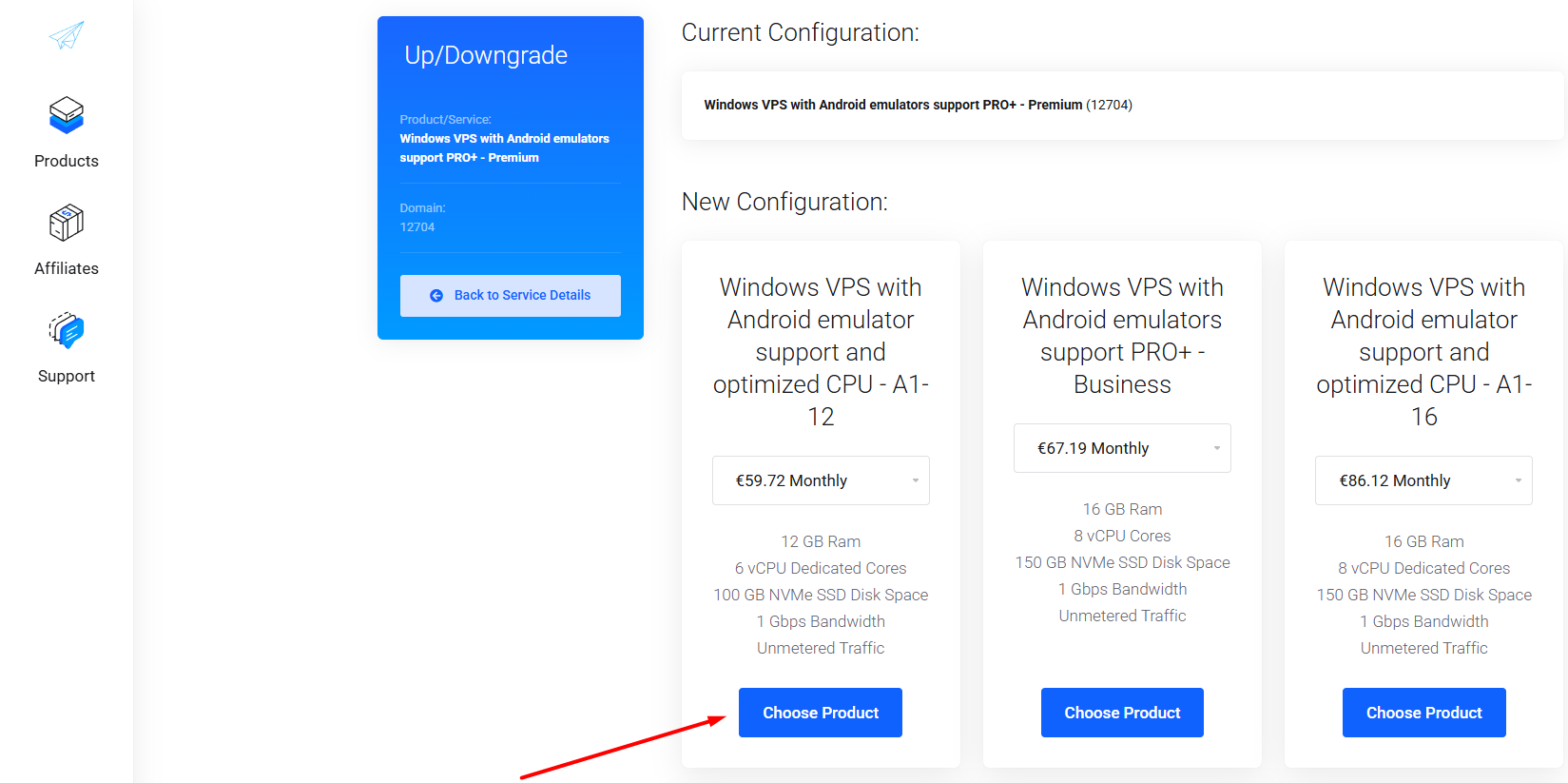Choose Product for PRO+ Business plan

[x=1122, y=713]
